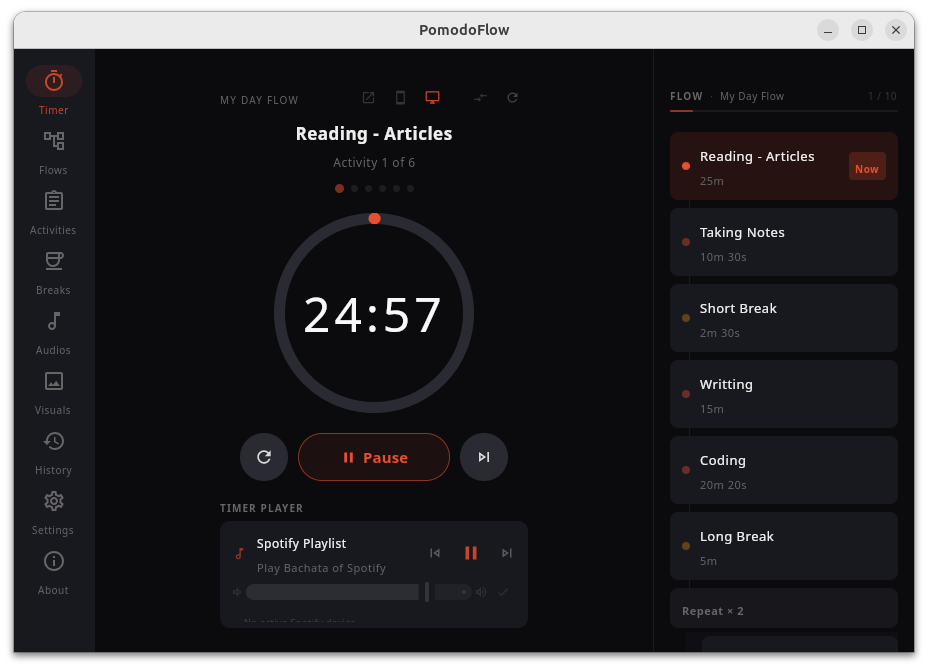View the session History
This screenshot has height=669, width=928.
[x=53, y=450]
